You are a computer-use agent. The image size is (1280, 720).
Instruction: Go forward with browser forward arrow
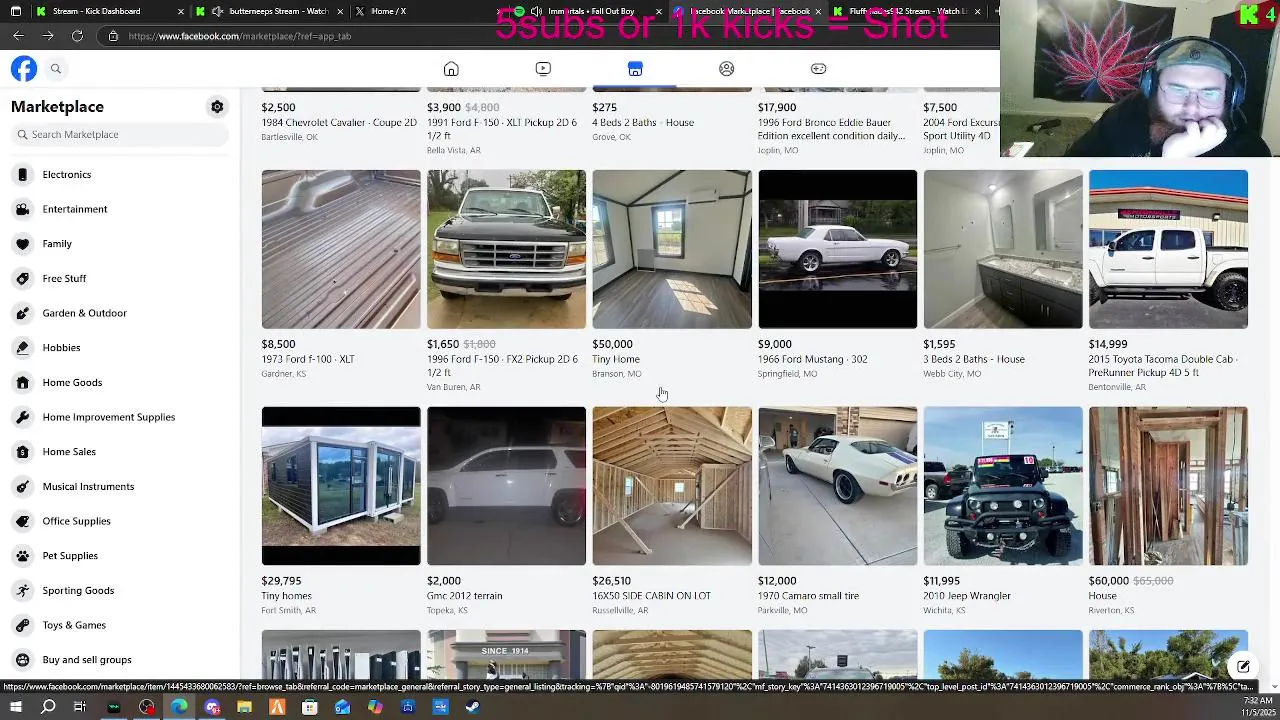pos(48,35)
